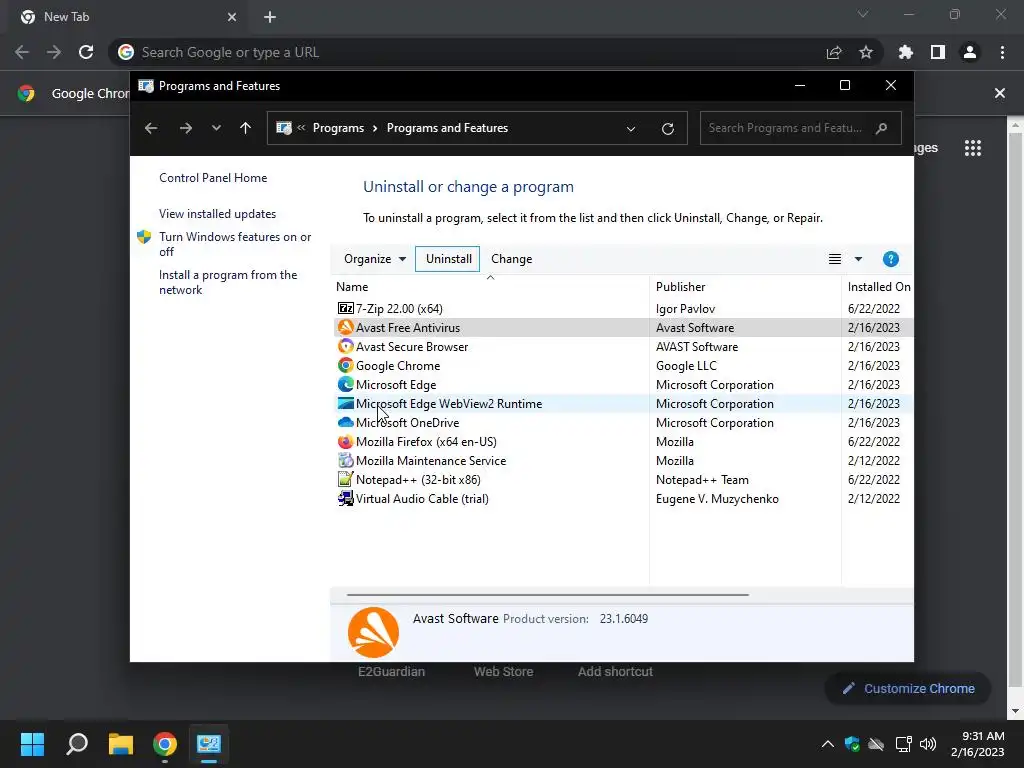Show hidden system tray icons
Screen dimensions: 1024x768
[x=827, y=744]
